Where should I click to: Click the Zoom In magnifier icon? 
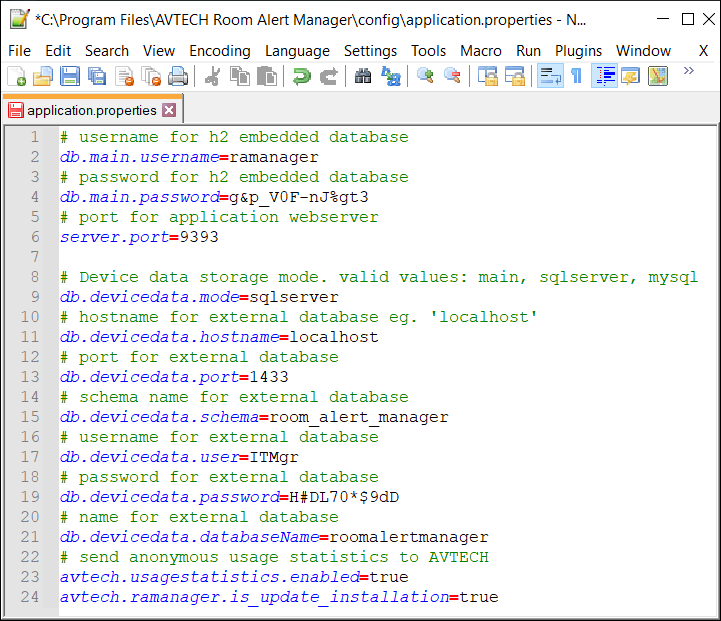(x=425, y=76)
